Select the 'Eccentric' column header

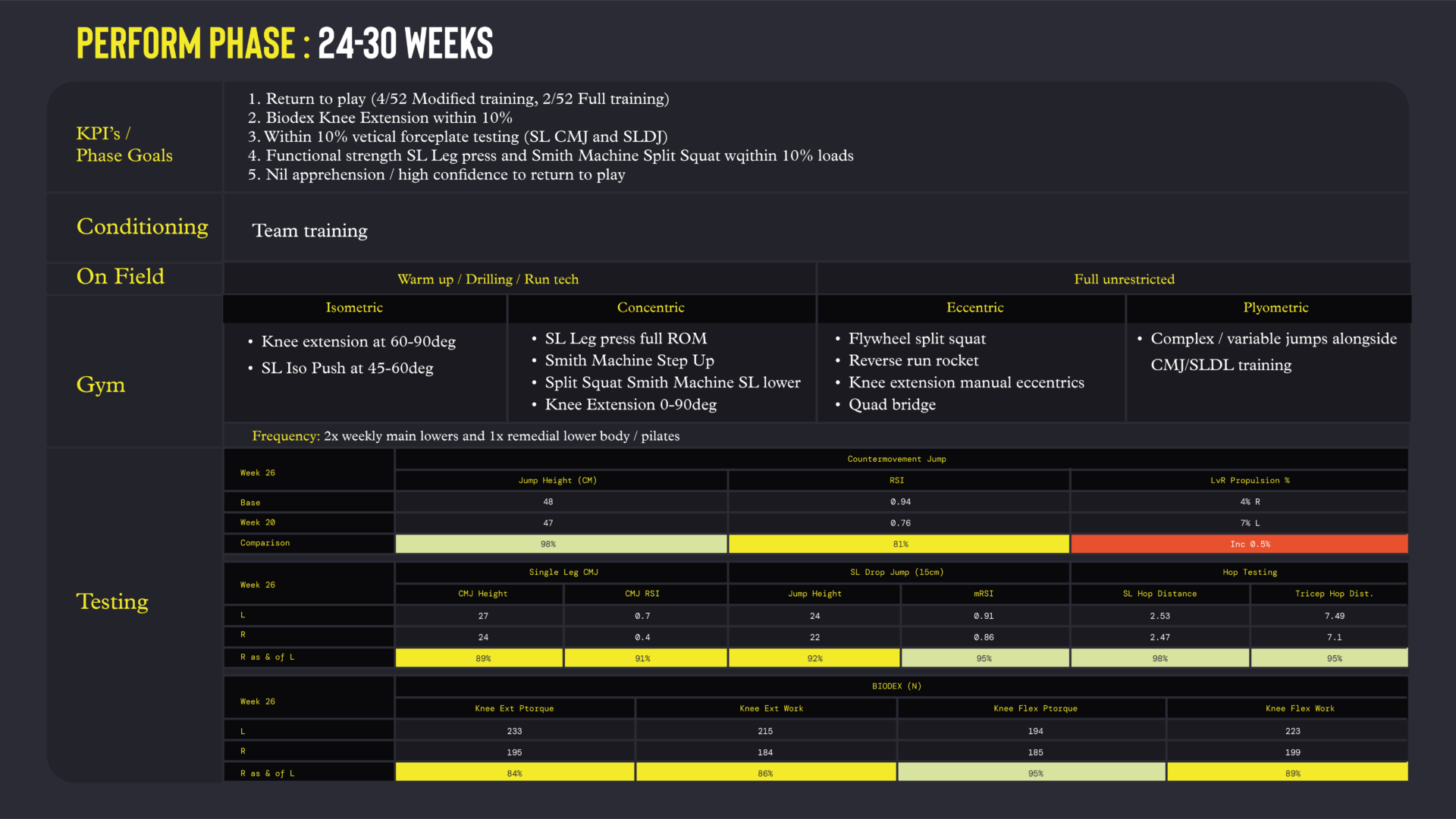pos(974,307)
